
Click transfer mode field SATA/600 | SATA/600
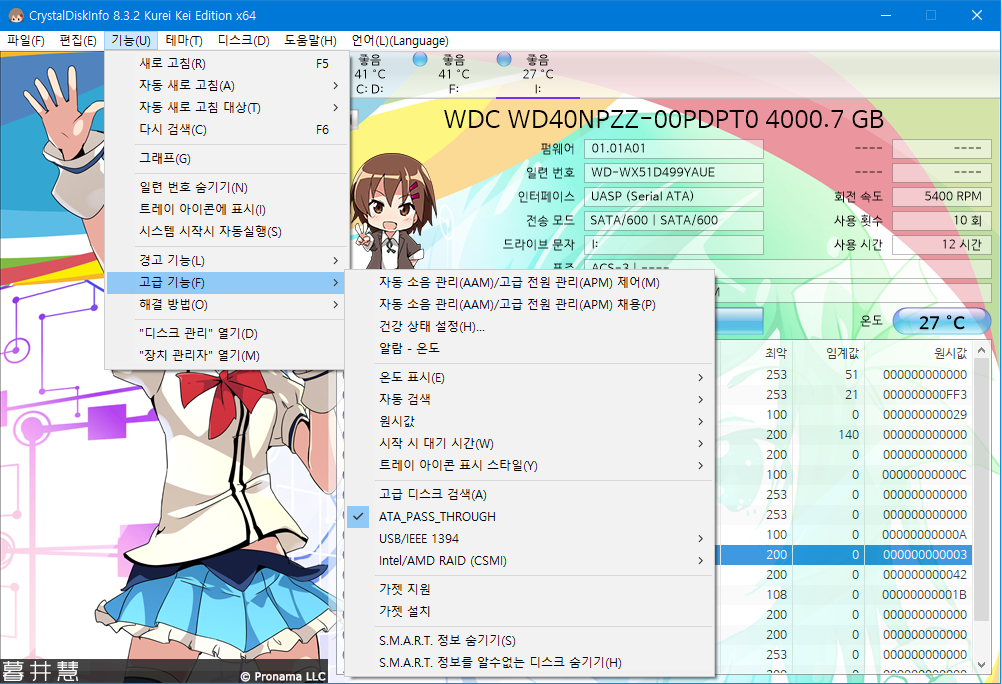[x=674, y=221]
